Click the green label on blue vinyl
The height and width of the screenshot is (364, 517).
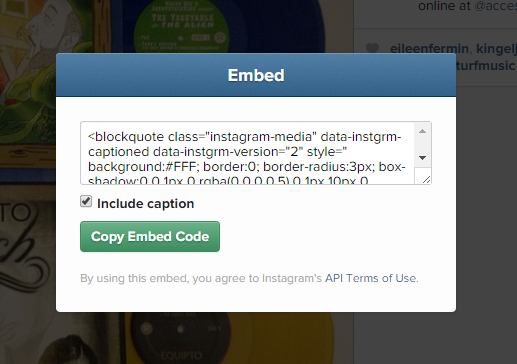point(181,27)
